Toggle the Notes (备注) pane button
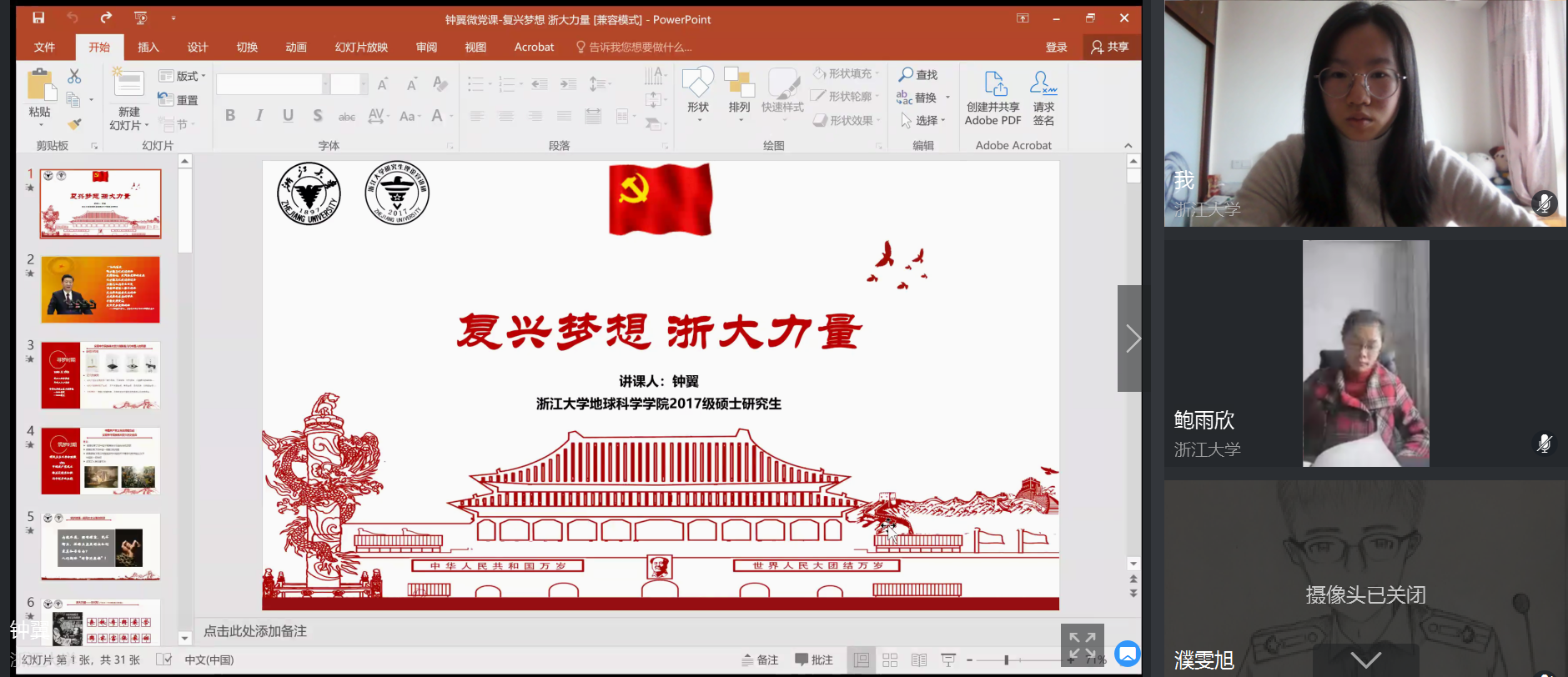1568x677 pixels. (760, 660)
